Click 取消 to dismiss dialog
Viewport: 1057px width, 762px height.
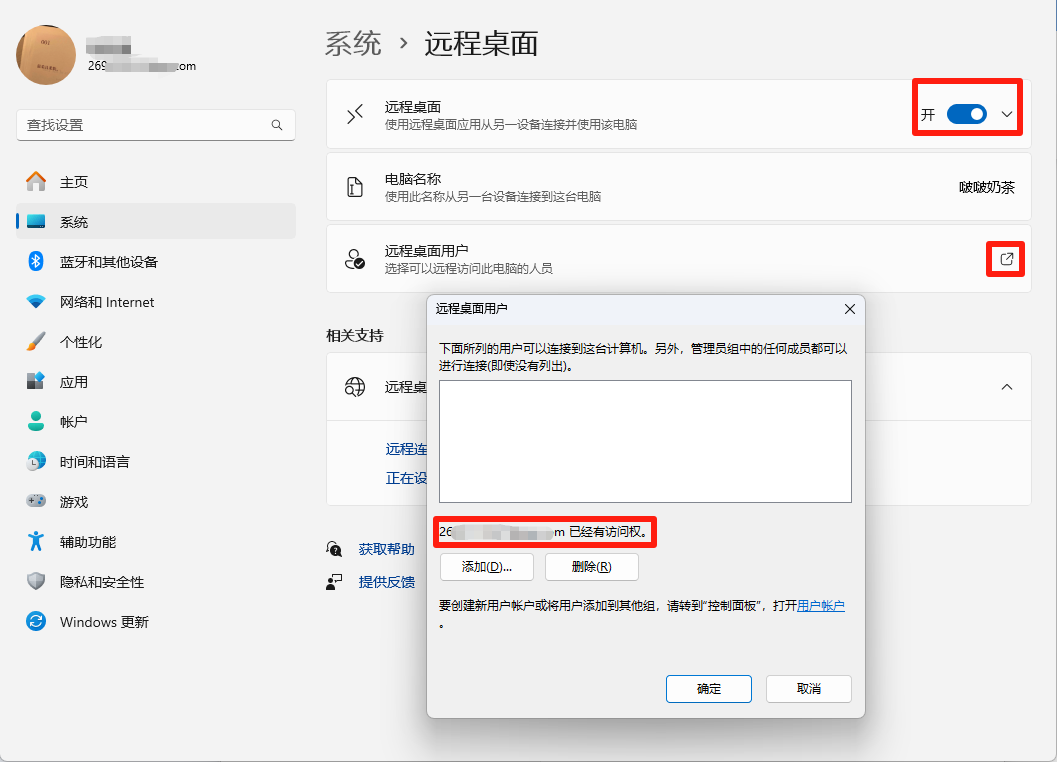point(808,688)
